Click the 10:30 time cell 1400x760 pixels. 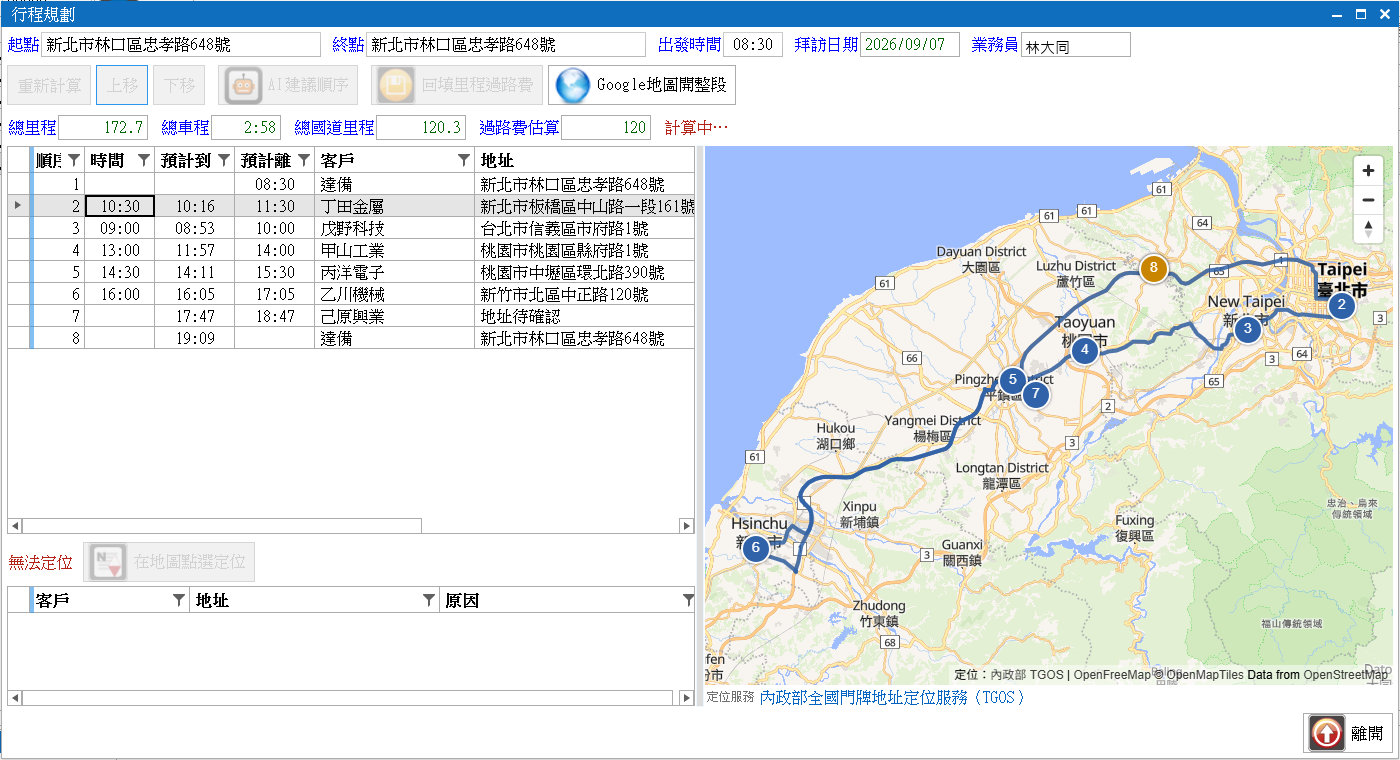click(x=120, y=206)
